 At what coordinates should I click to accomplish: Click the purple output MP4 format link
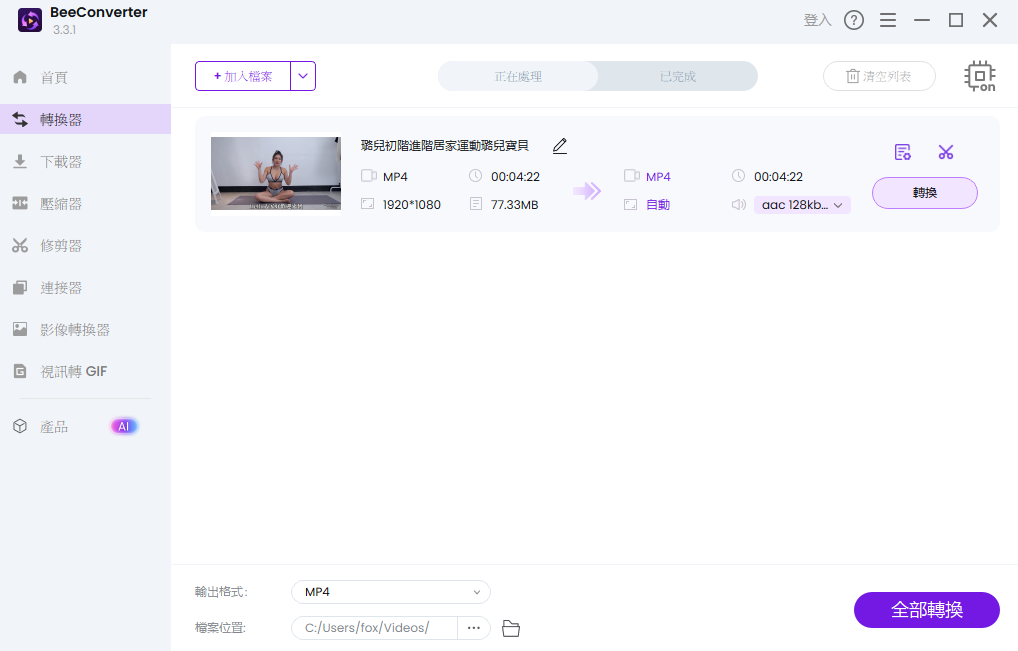tap(658, 177)
